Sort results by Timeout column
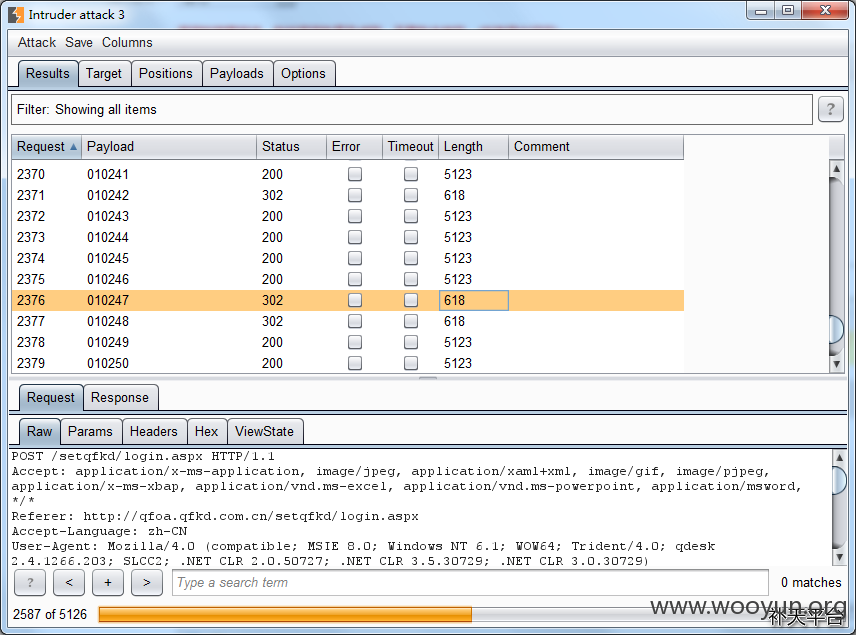 click(x=410, y=146)
